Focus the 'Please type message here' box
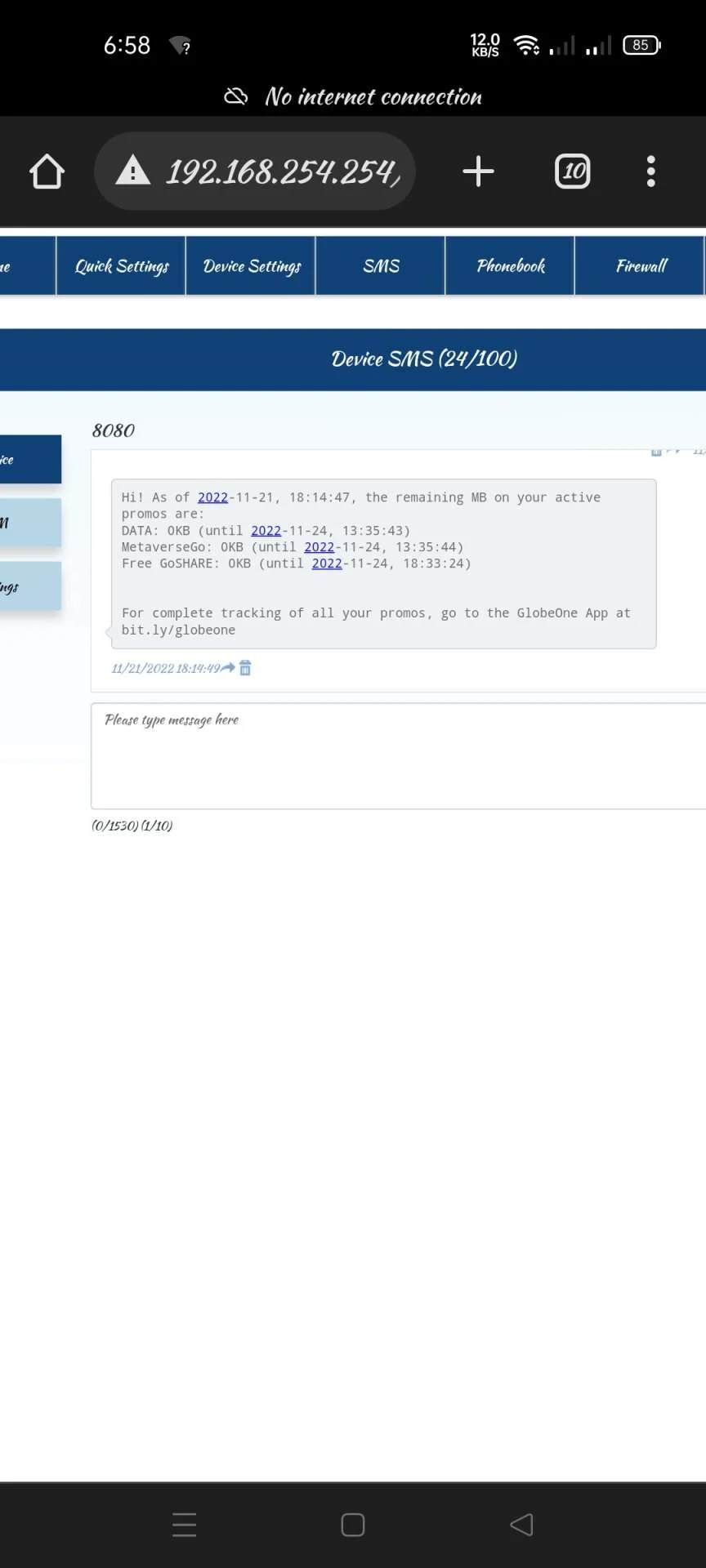The image size is (706, 1568). pyautogui.click(x=399, y=756)
